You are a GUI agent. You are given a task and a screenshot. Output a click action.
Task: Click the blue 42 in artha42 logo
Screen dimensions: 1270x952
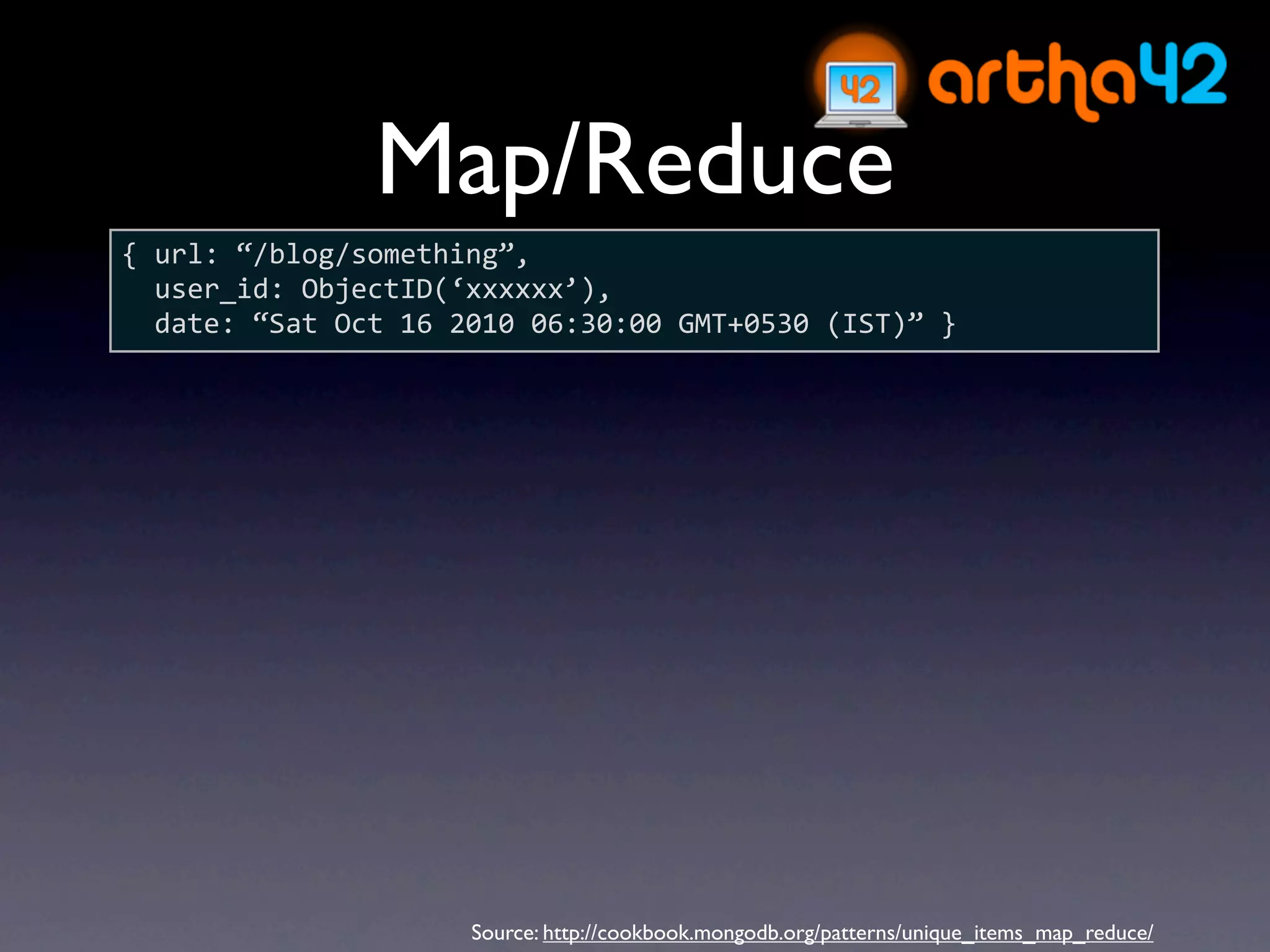(x=1184, y=73)
